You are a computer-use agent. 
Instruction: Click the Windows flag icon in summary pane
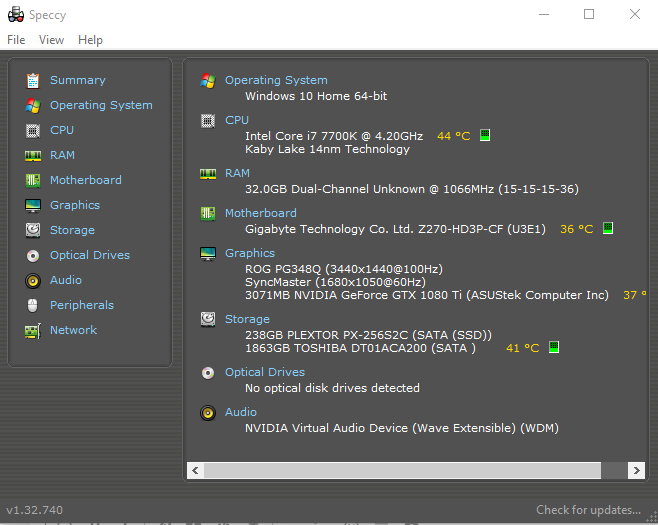pos(208,81)
